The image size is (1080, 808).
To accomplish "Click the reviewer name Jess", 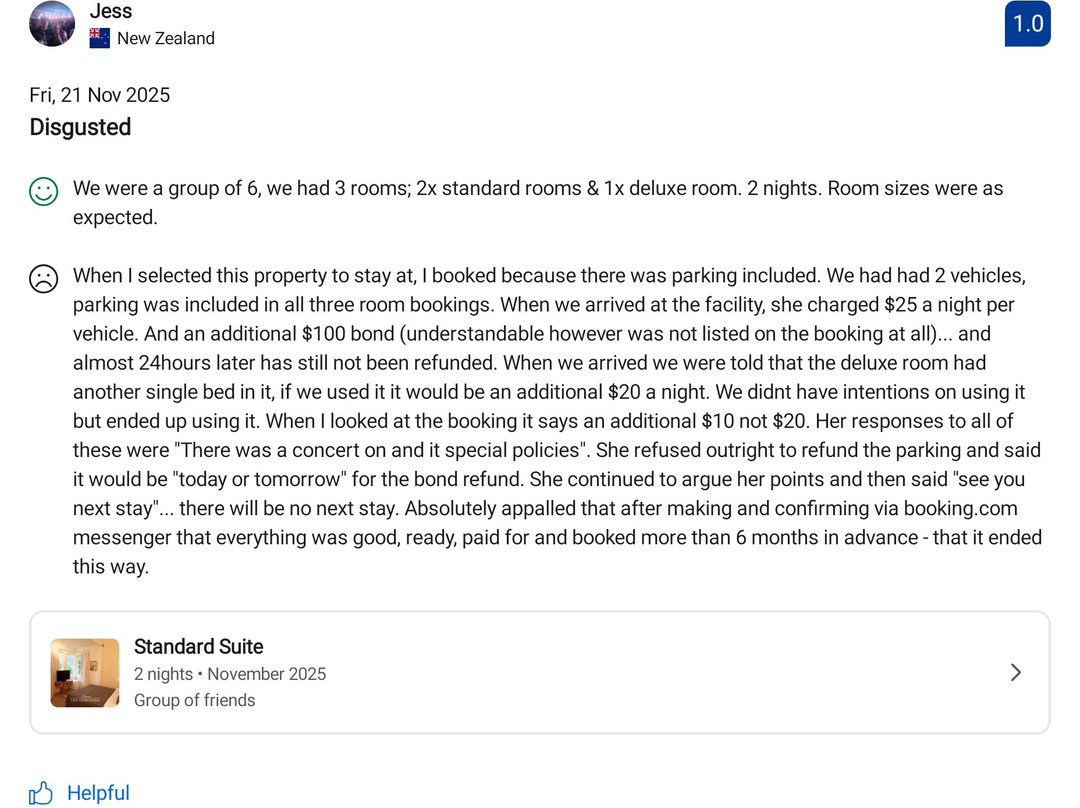I will [x=110, y=11].
